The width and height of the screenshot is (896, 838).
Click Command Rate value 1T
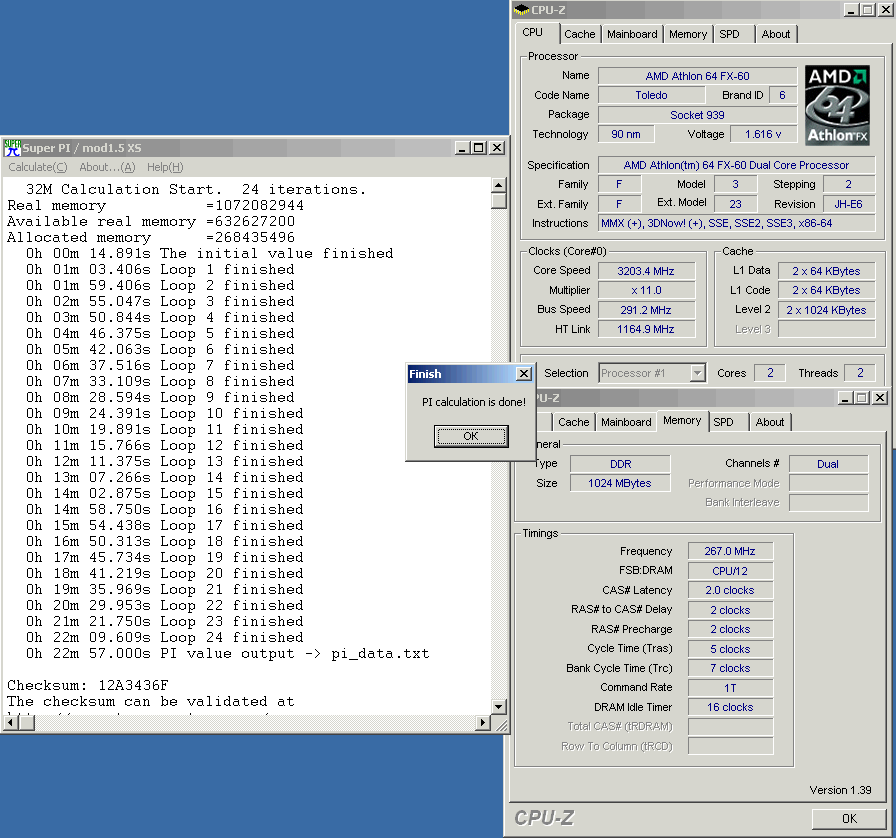click(730, 688)
